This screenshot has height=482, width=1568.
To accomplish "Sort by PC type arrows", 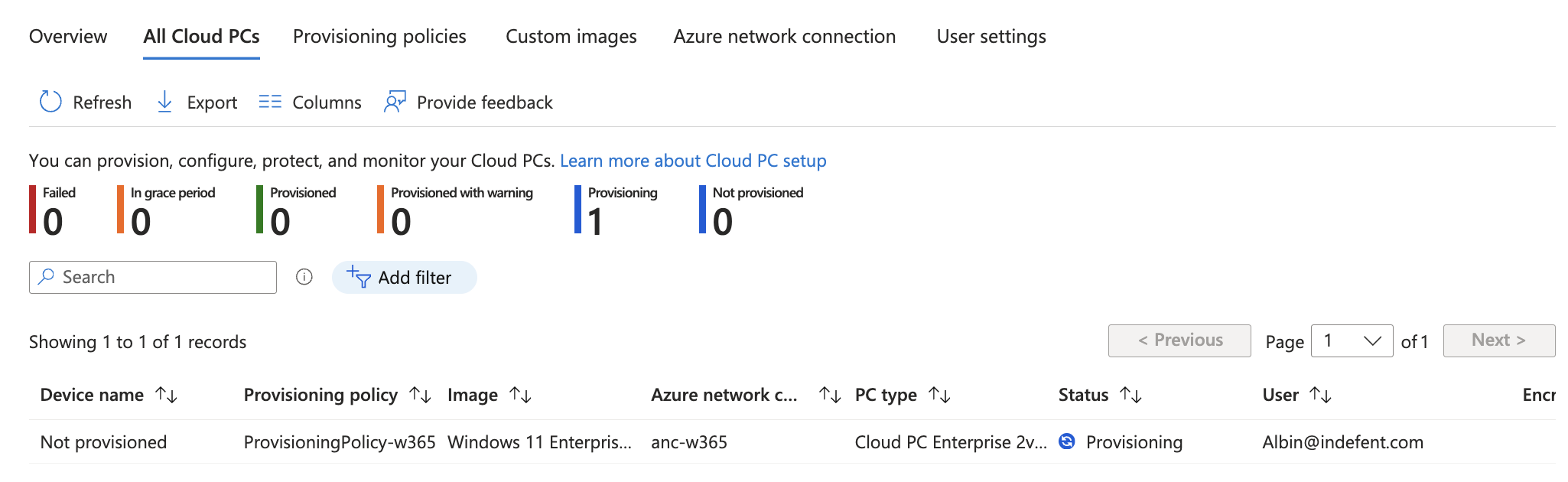I will click(x=939, y=395).
